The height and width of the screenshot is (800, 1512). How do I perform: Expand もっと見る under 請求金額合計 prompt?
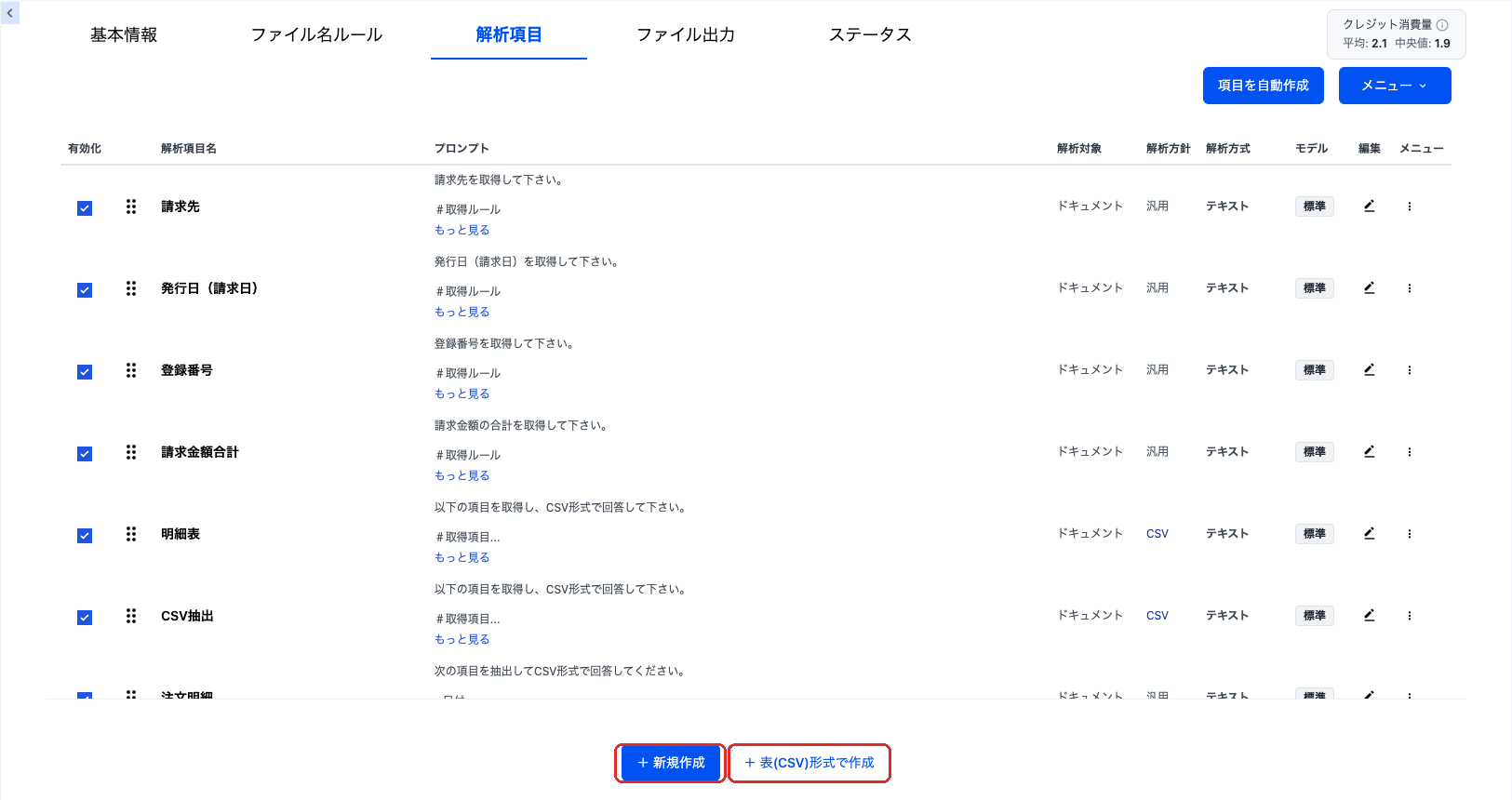tap(462, 475)
